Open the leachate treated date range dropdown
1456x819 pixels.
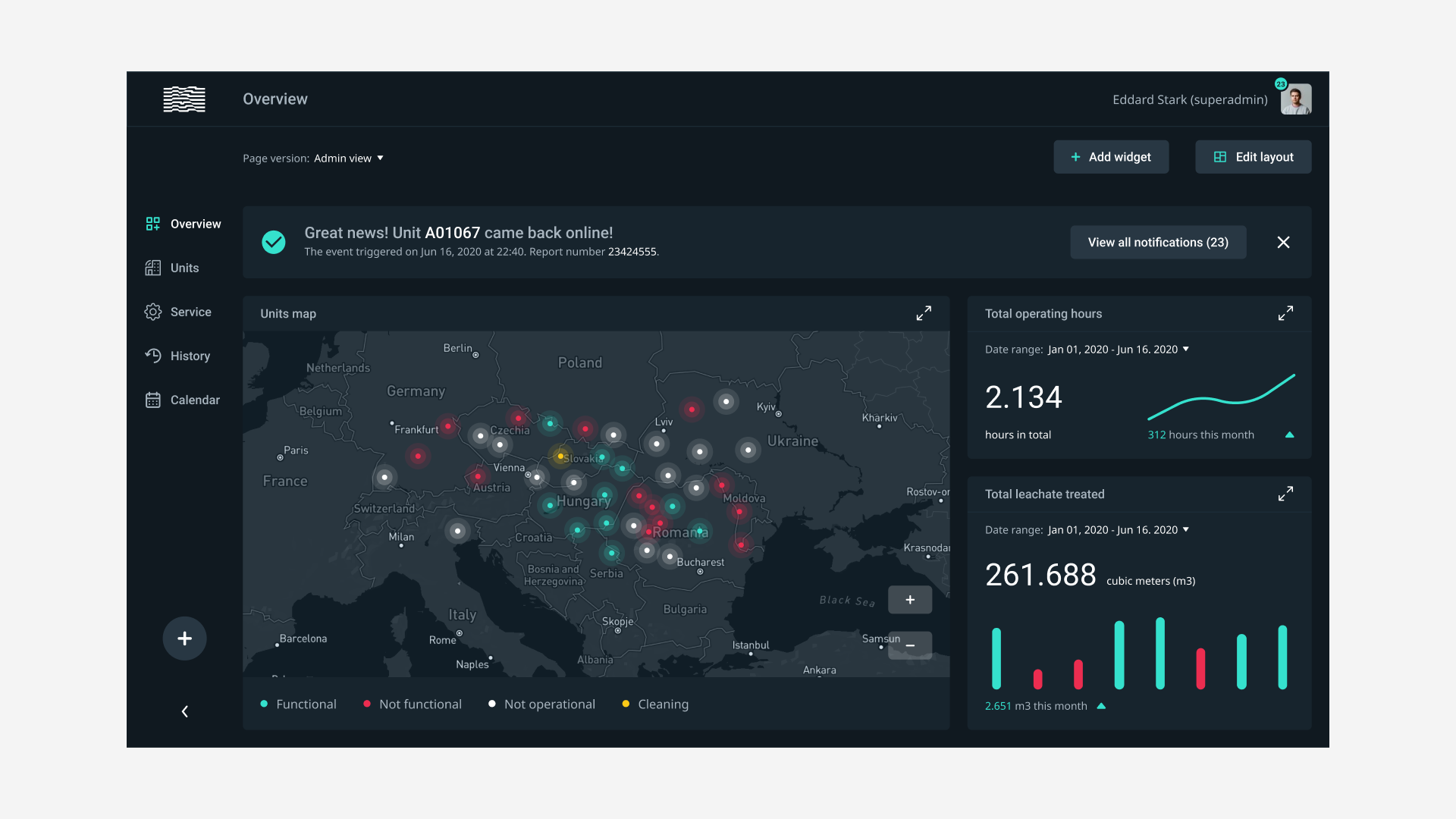[x=1118, y=529]
